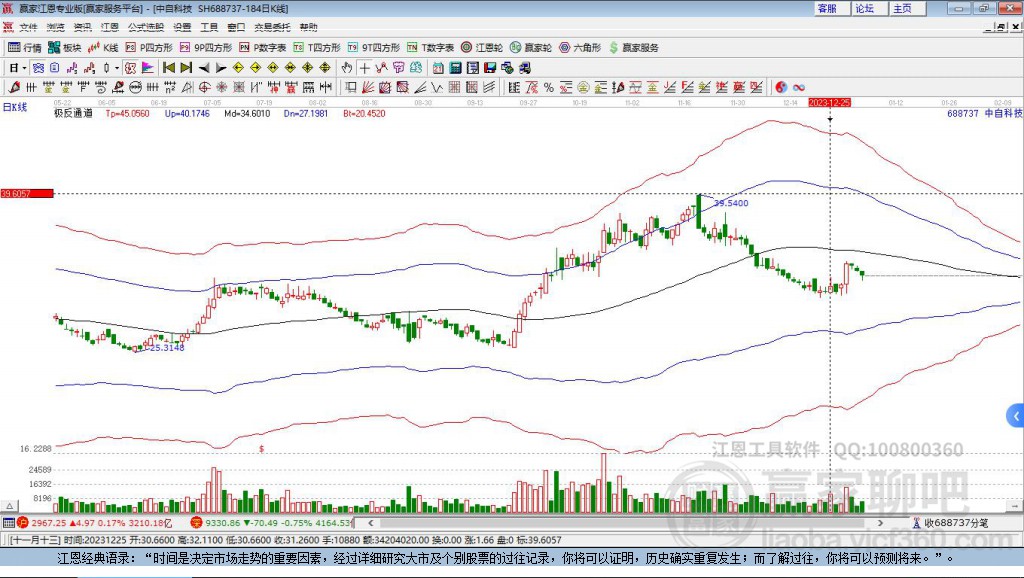The width and height of the screenshot is (1024, 578).
Task: Open the 帮助 menu
Action: pyautogui.click(x=308, y=27)
